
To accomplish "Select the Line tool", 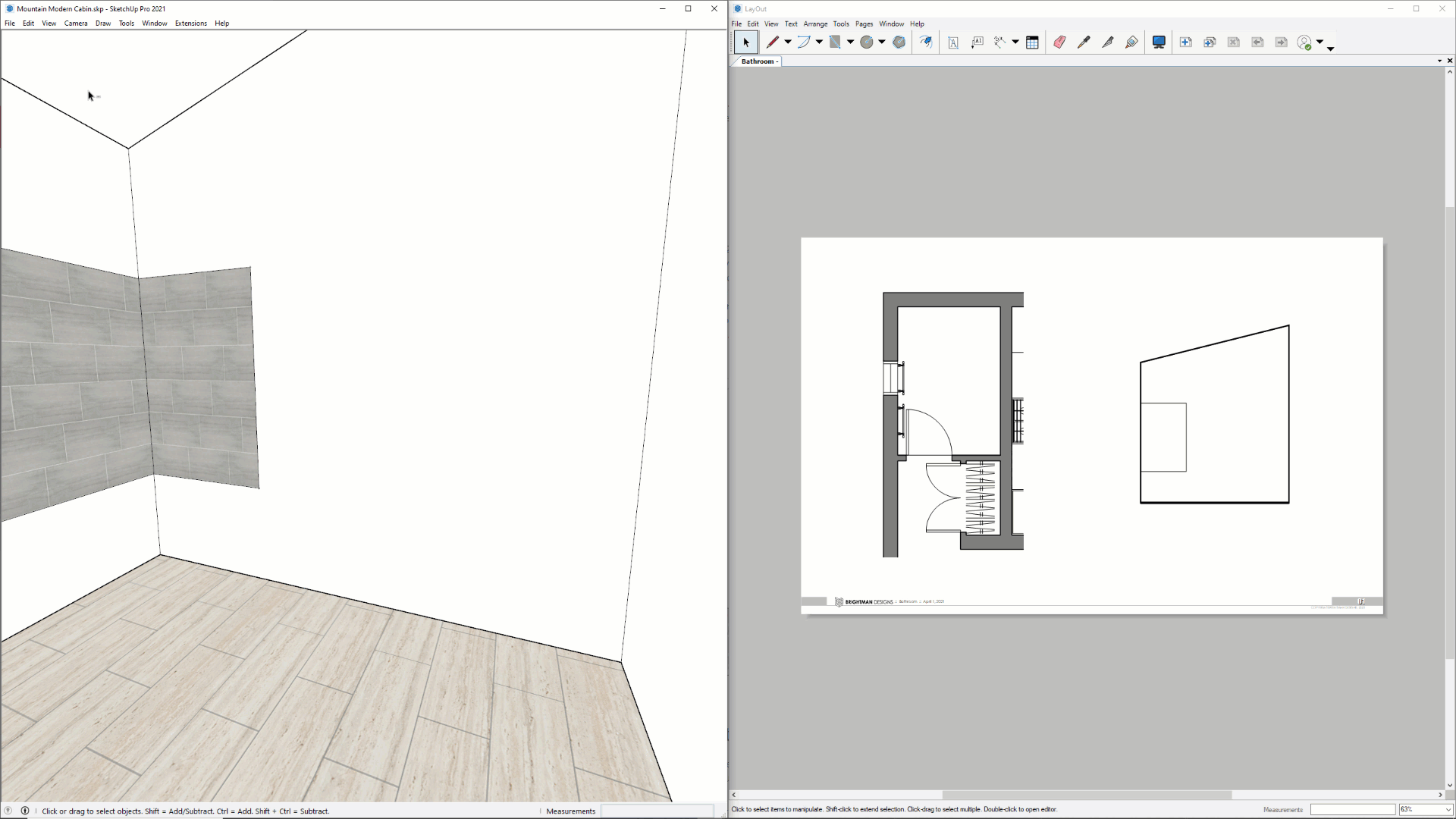I will (x=770, y=42).
